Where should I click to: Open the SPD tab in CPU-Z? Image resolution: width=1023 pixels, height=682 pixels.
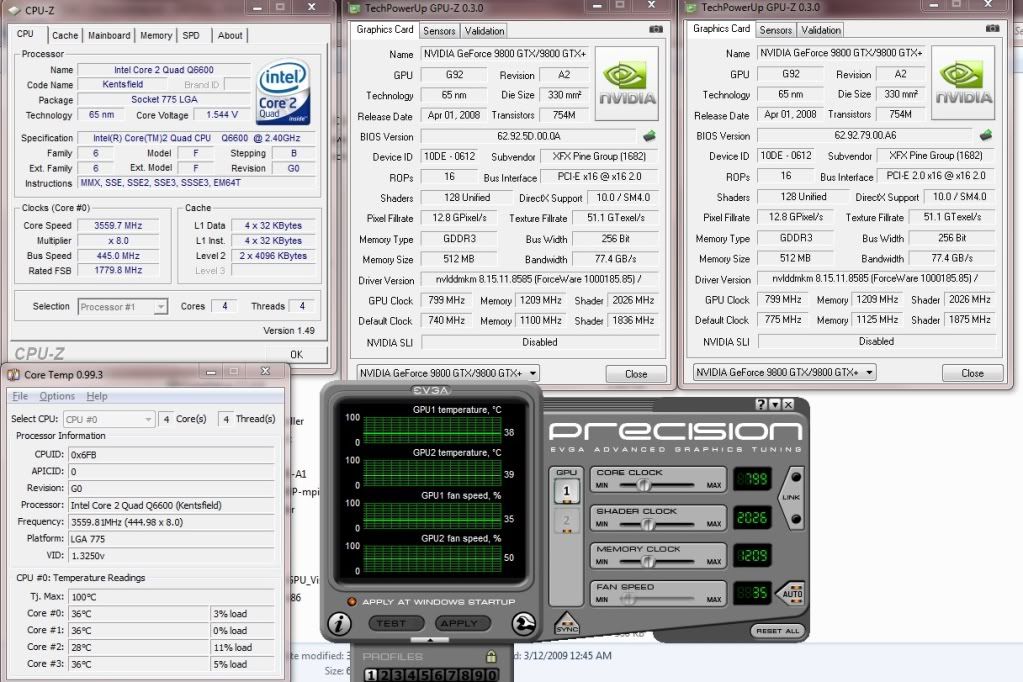click(x=191, y=35)
